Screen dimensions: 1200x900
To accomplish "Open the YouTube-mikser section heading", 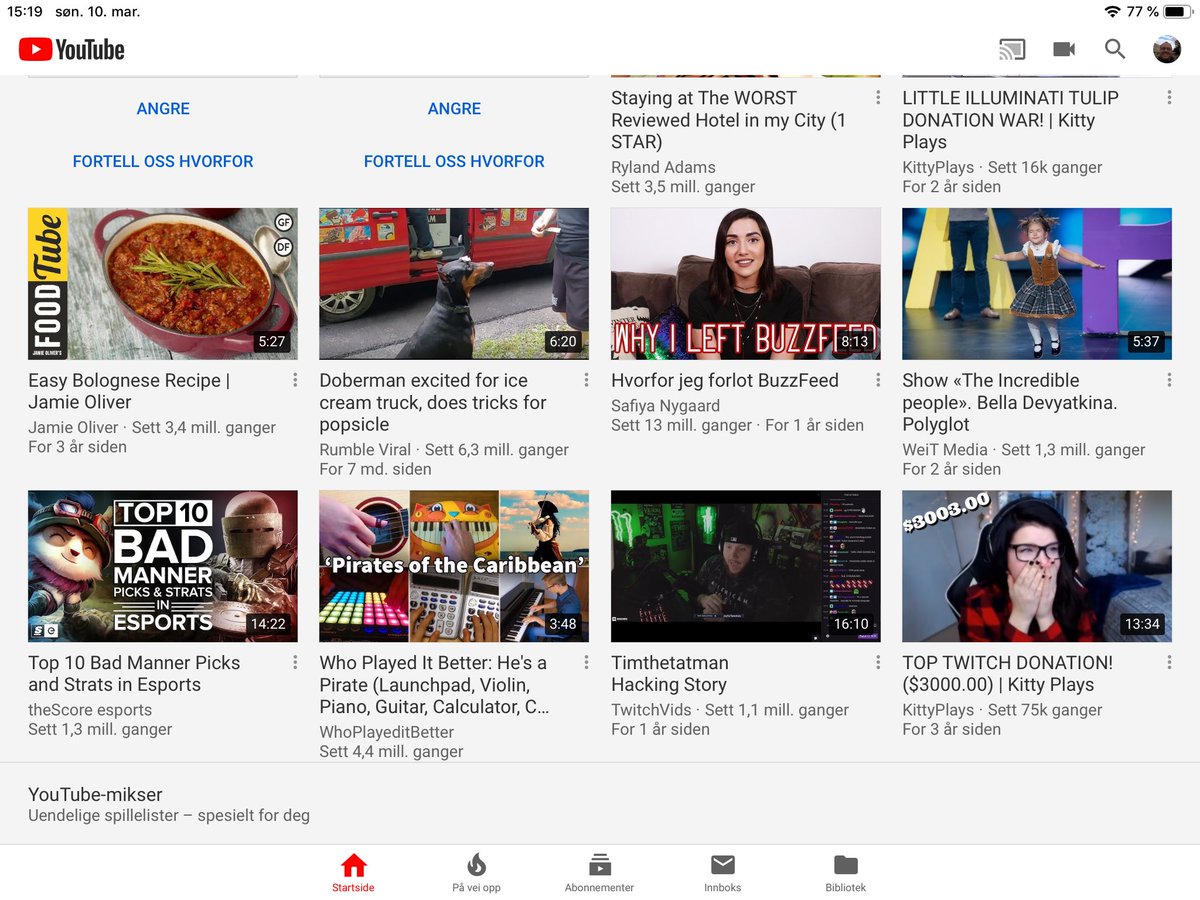I will click(95, 794).
